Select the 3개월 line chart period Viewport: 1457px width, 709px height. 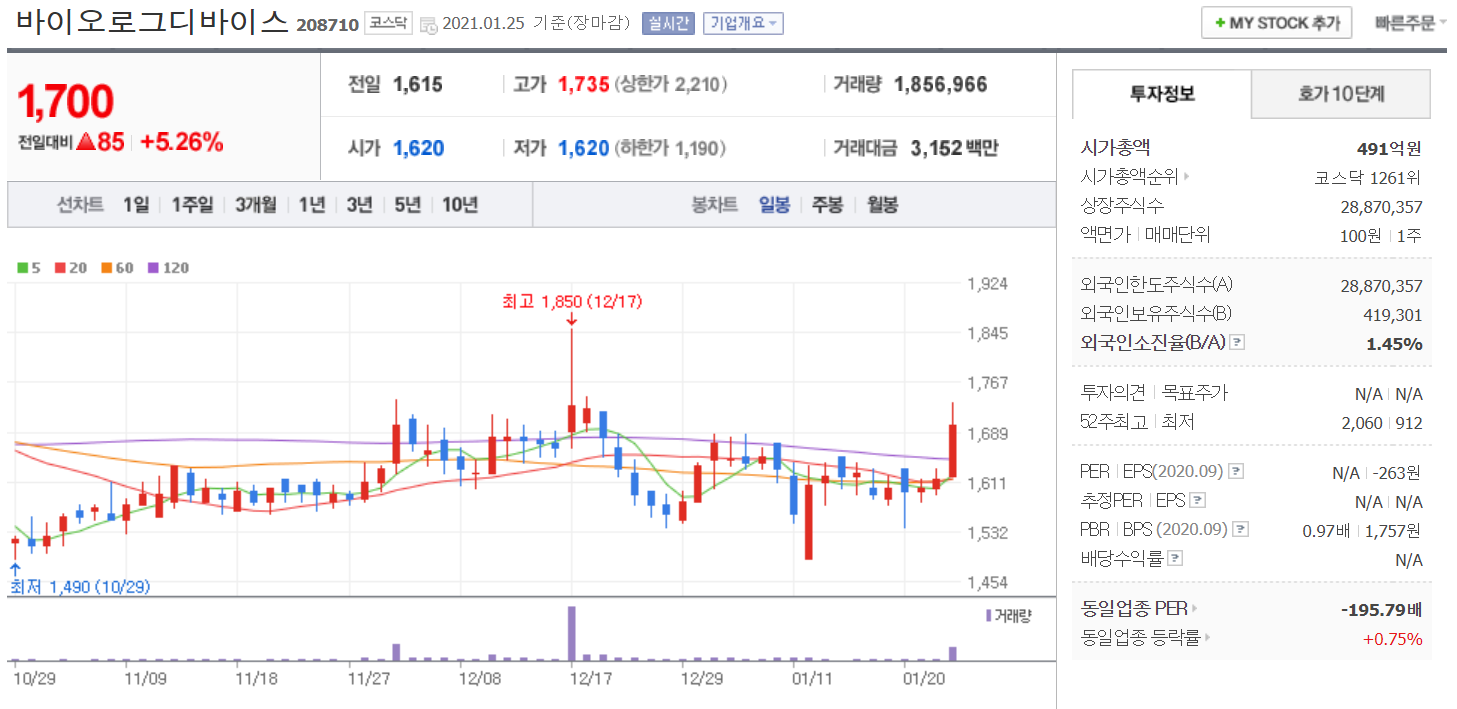(x=256, y=205)
